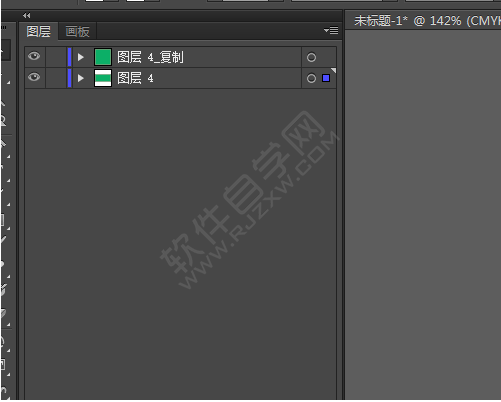
Task: Click the blue selection square on 图层 4
Action: click(326, 78)
